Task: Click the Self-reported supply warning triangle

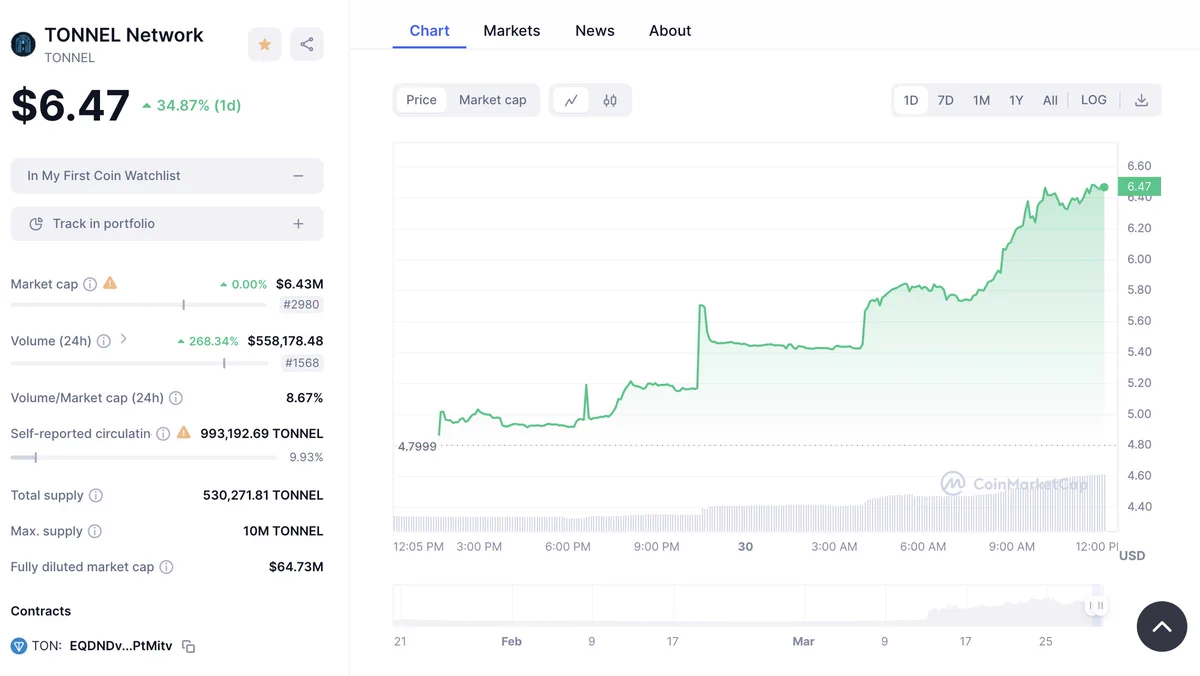Action: click(183, 433)
